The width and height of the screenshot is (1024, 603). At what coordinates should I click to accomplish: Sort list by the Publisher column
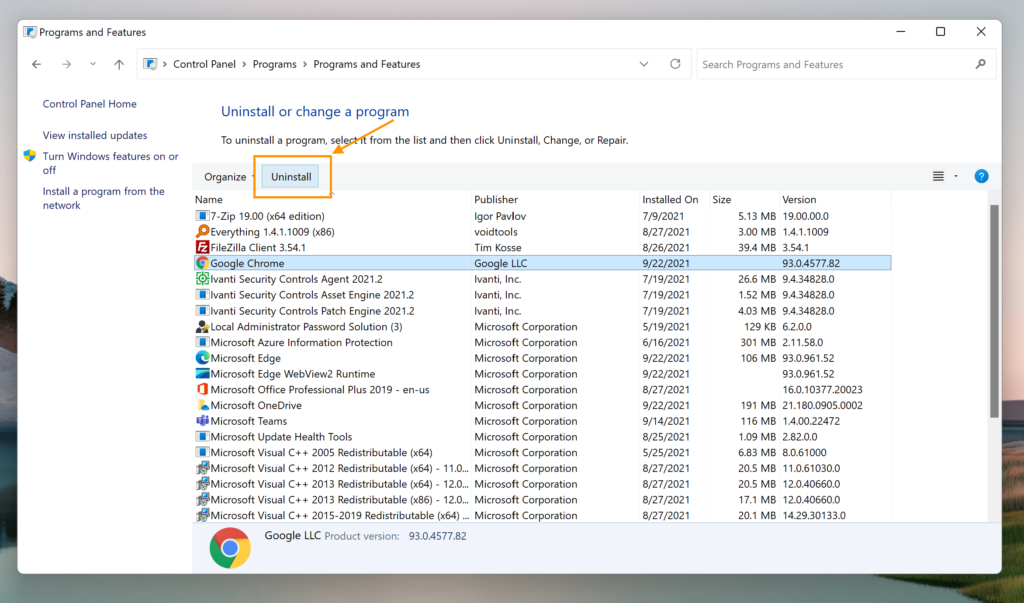coord(496,200)
